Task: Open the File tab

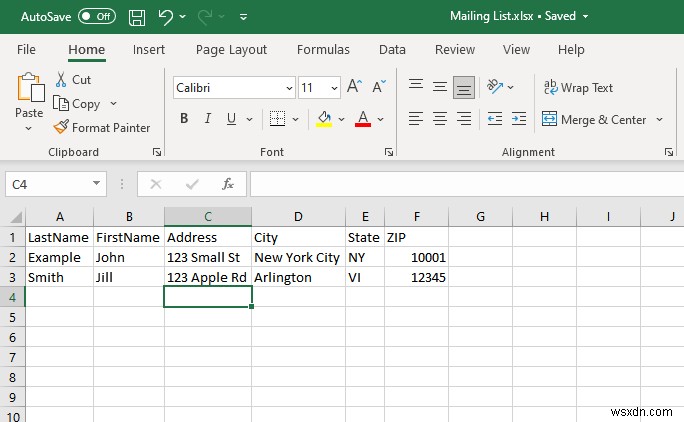Action: (x=26, y=50)
